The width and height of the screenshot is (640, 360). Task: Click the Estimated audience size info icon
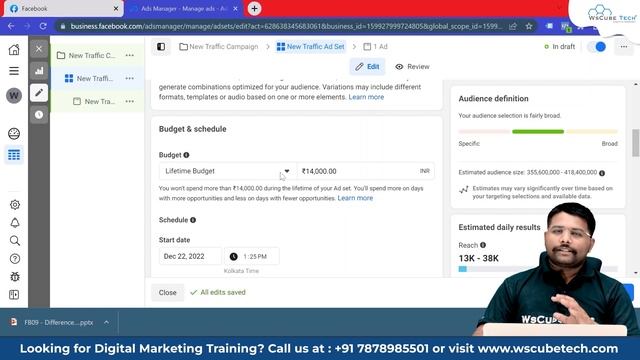coord(602,173)
